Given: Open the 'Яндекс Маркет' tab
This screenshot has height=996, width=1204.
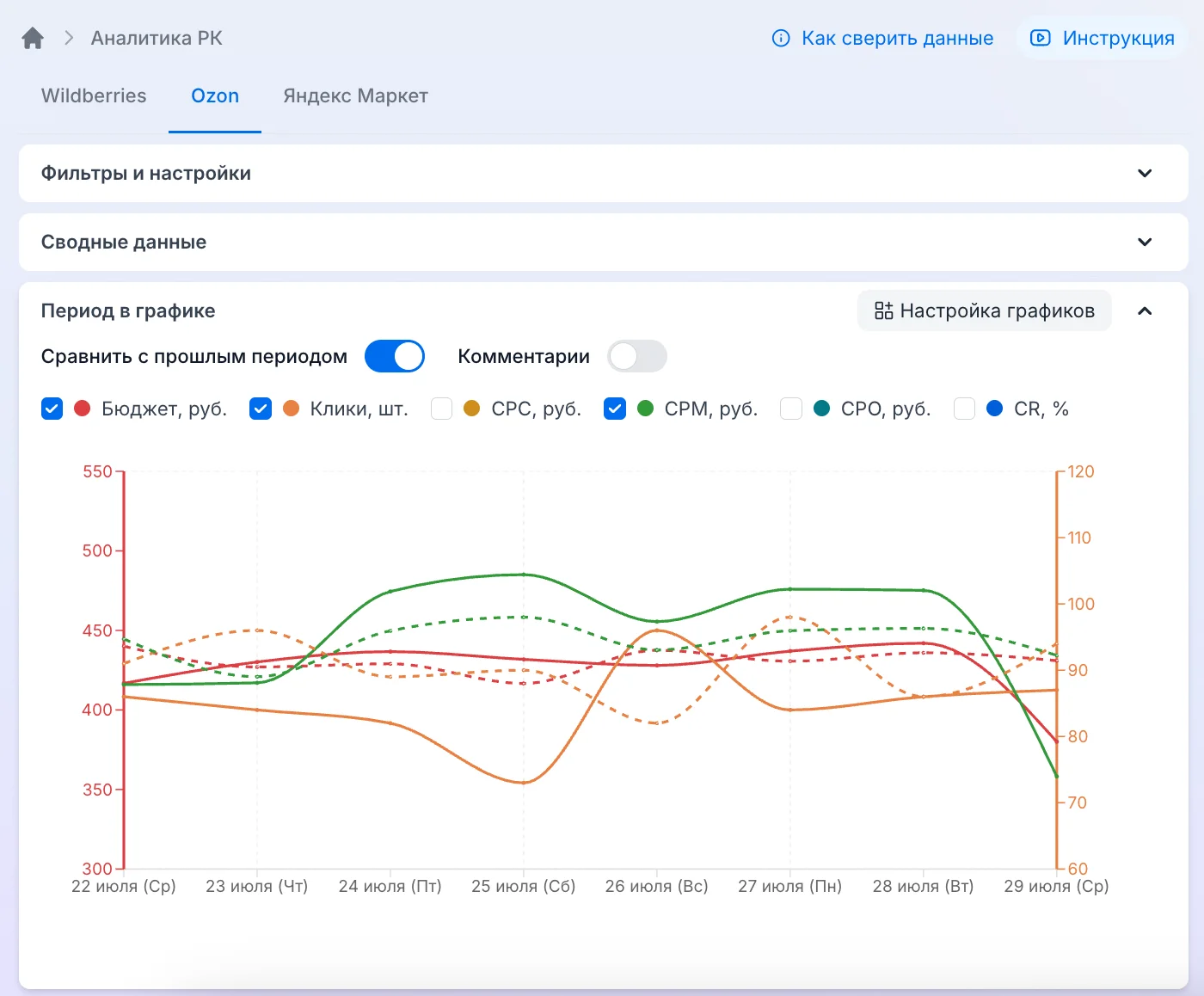Looking at the screenshot, I should (x=355, y=95).
